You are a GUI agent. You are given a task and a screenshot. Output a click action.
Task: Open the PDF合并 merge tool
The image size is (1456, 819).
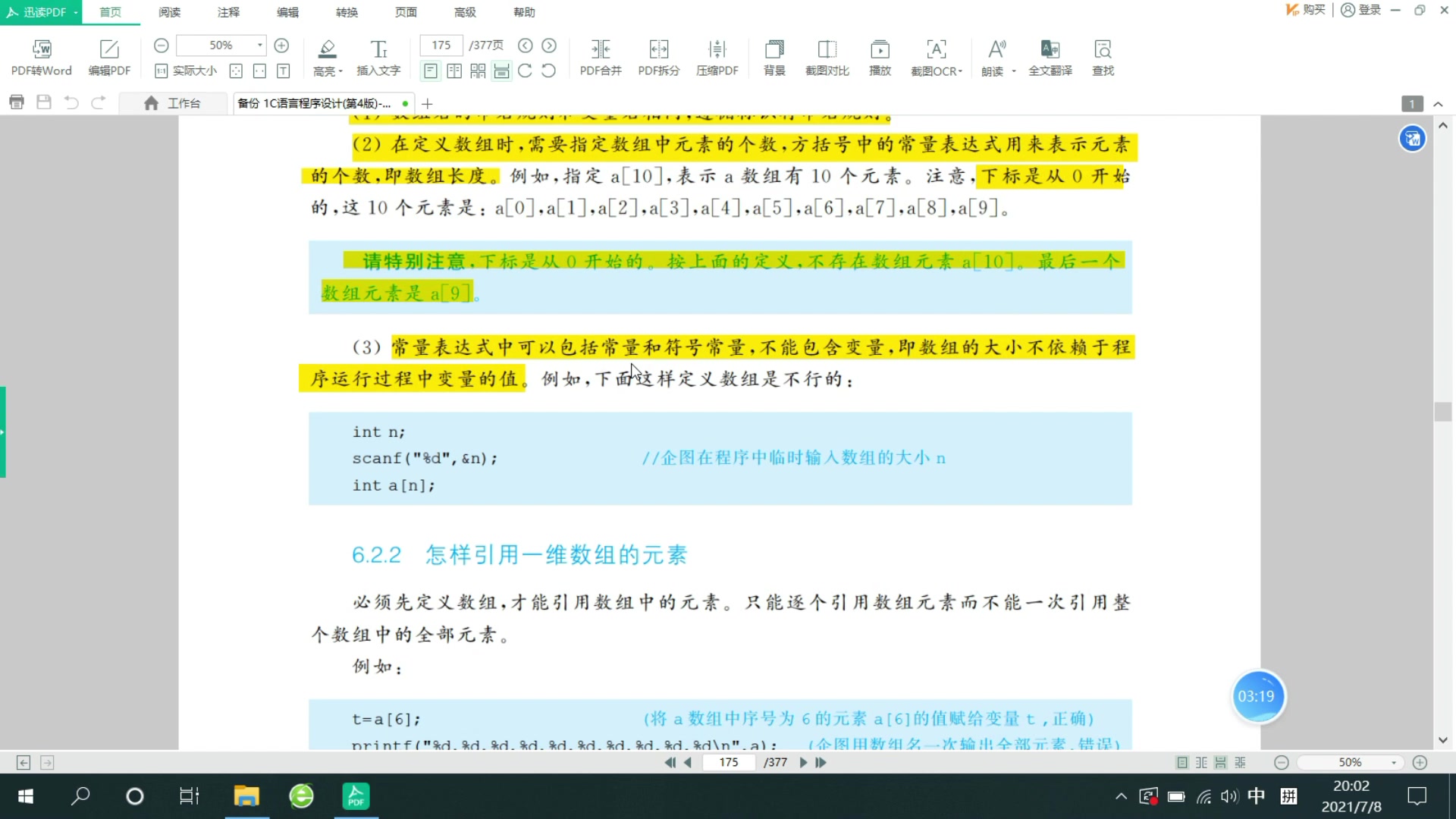tap(600, 57)
